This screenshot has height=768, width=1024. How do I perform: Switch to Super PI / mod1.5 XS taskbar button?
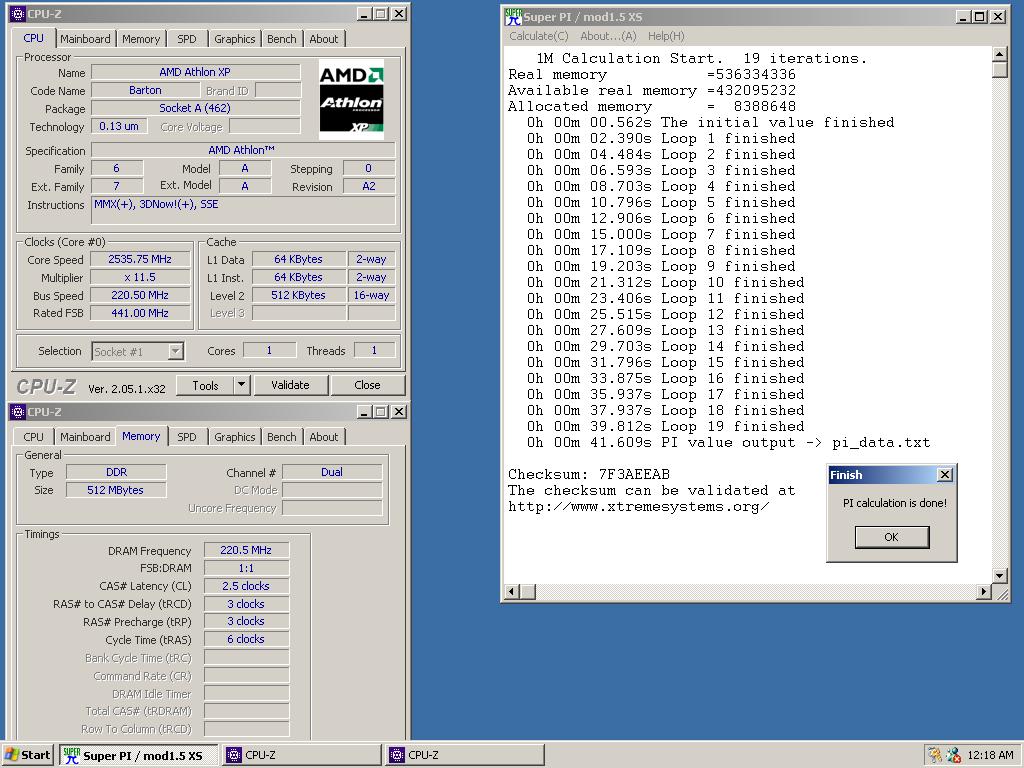pyautogui.click(x=139, y=755)
